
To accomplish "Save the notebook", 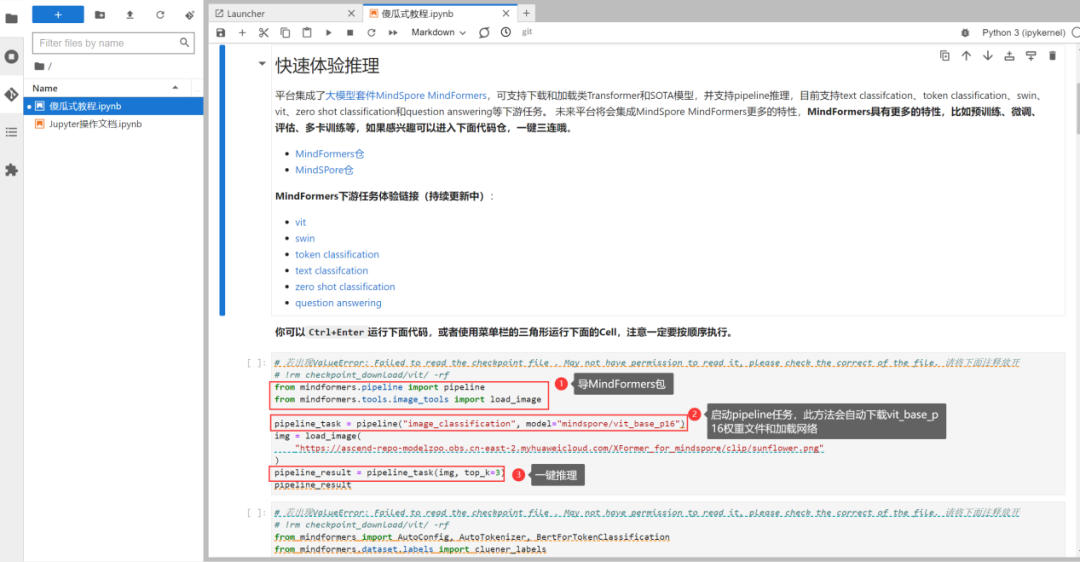I will (x=220, y=32).
